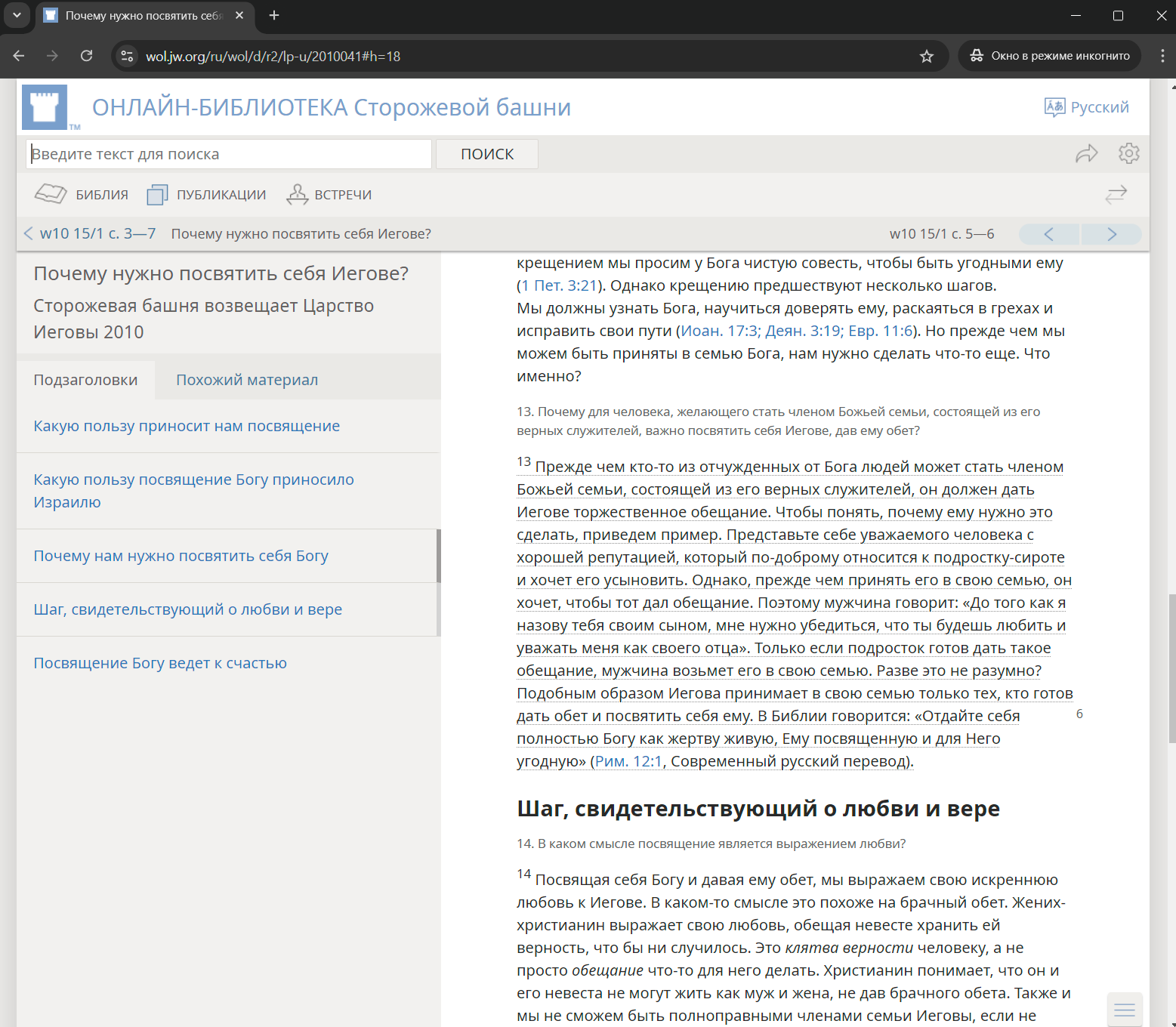Select the Подзаголовки tab

click(x=85, y=380)
